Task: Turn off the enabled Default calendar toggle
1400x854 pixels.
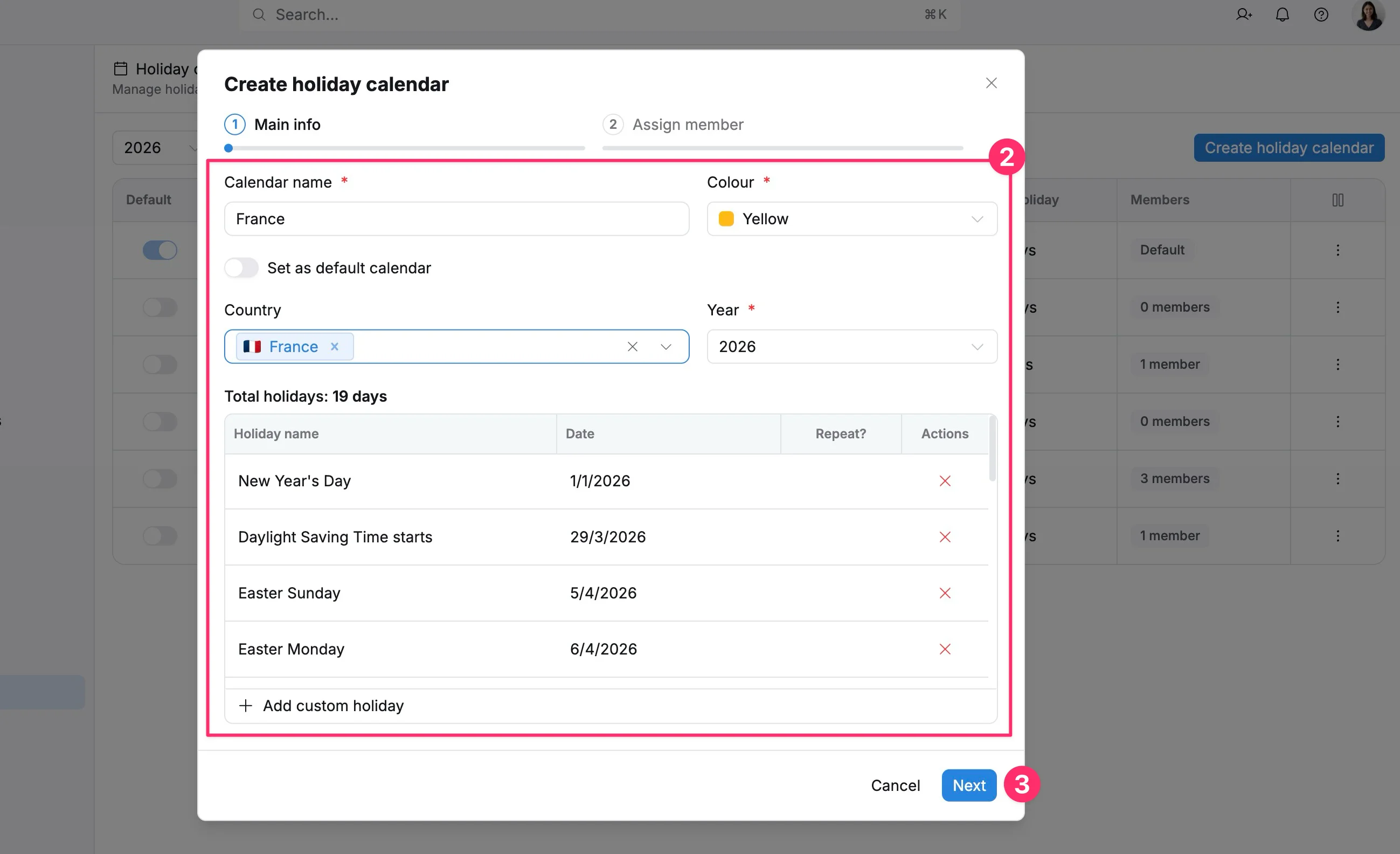Action: [x=160, y=250]
